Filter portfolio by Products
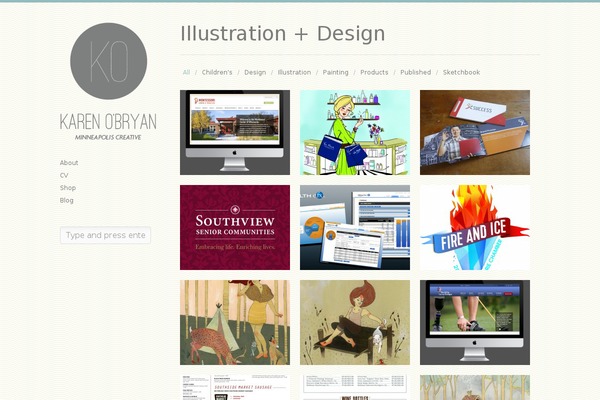 point(374,72)
